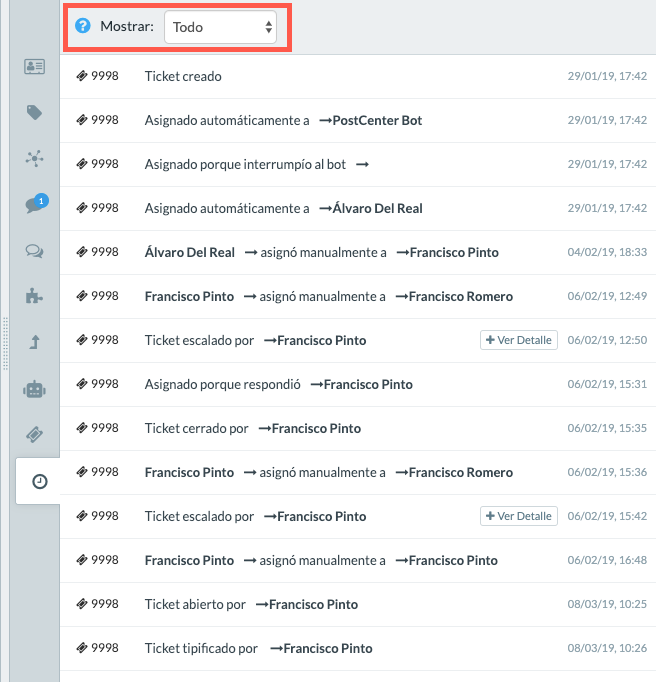Click ticket icon in Asignado porque respondió row

82,384
